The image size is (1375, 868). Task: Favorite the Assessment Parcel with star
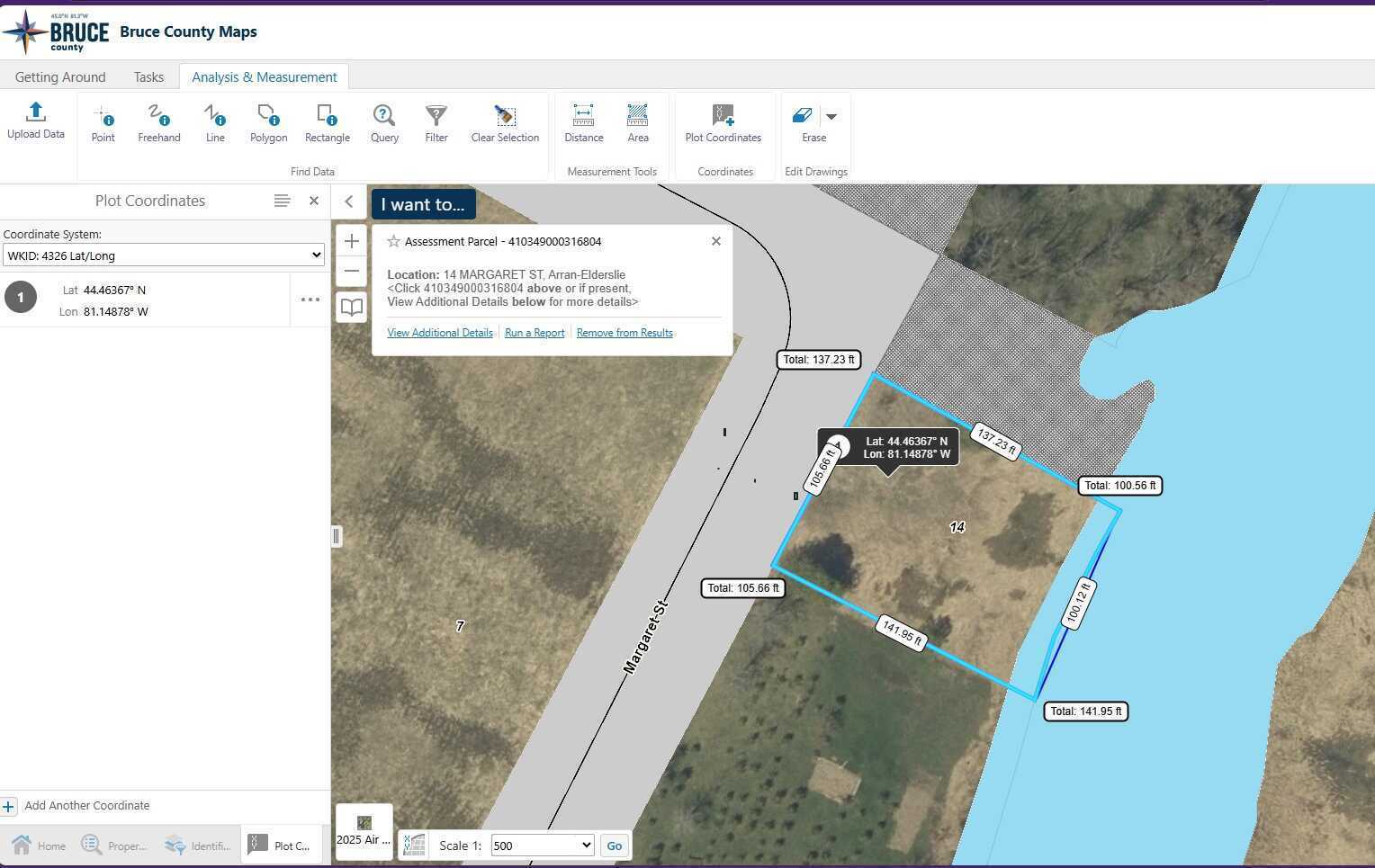point(393,241)
